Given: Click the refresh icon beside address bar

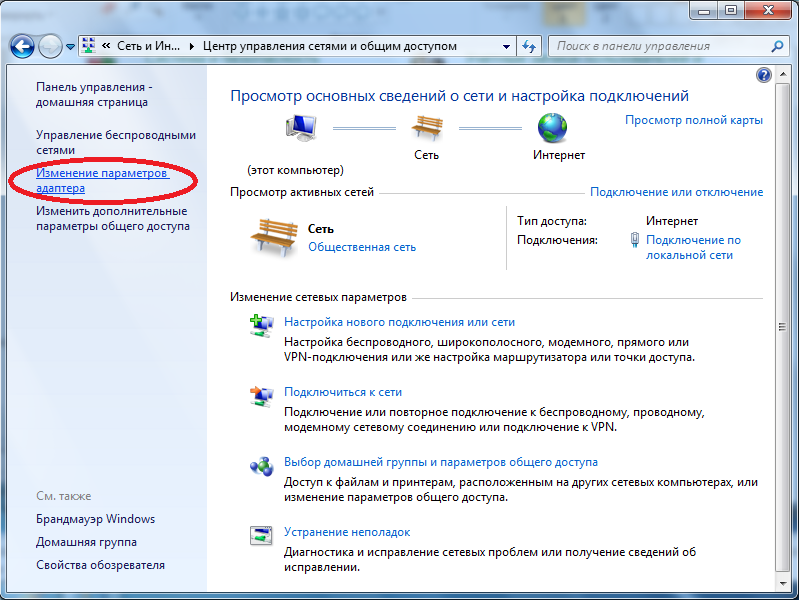Looking at the screenshot, I should (529, 46).
